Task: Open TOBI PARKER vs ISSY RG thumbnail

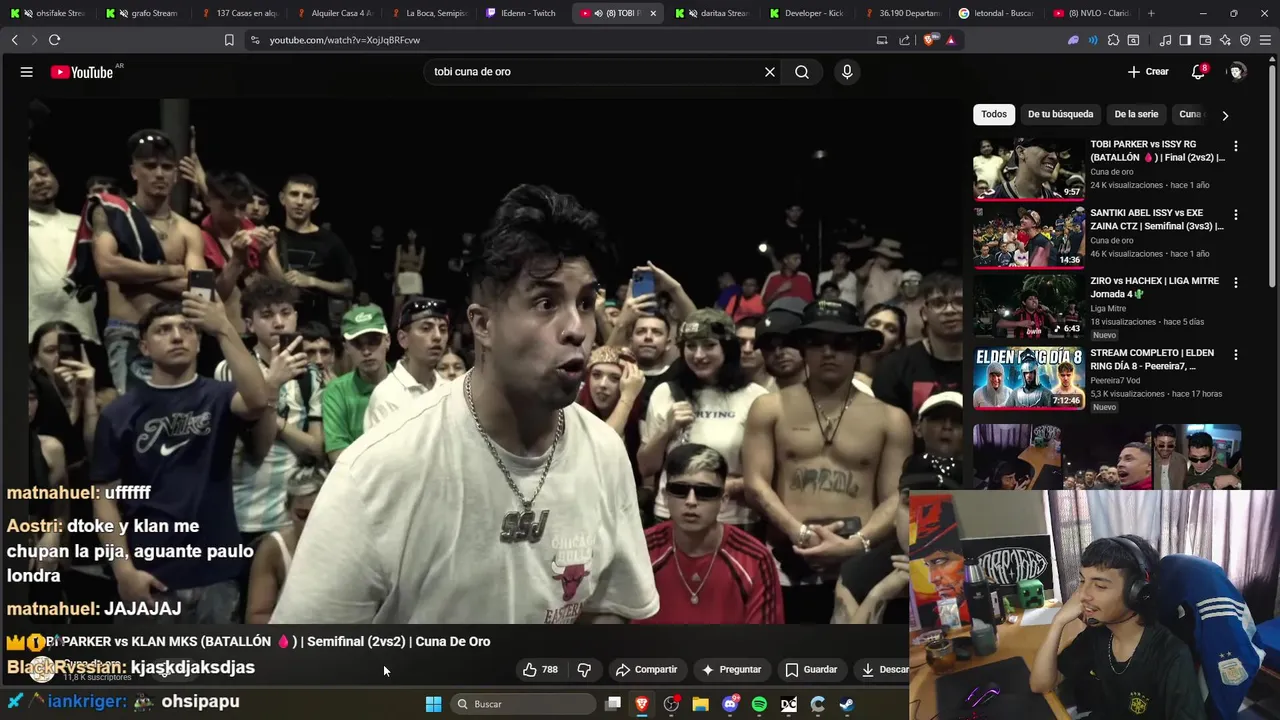Action: point(1029,169)
